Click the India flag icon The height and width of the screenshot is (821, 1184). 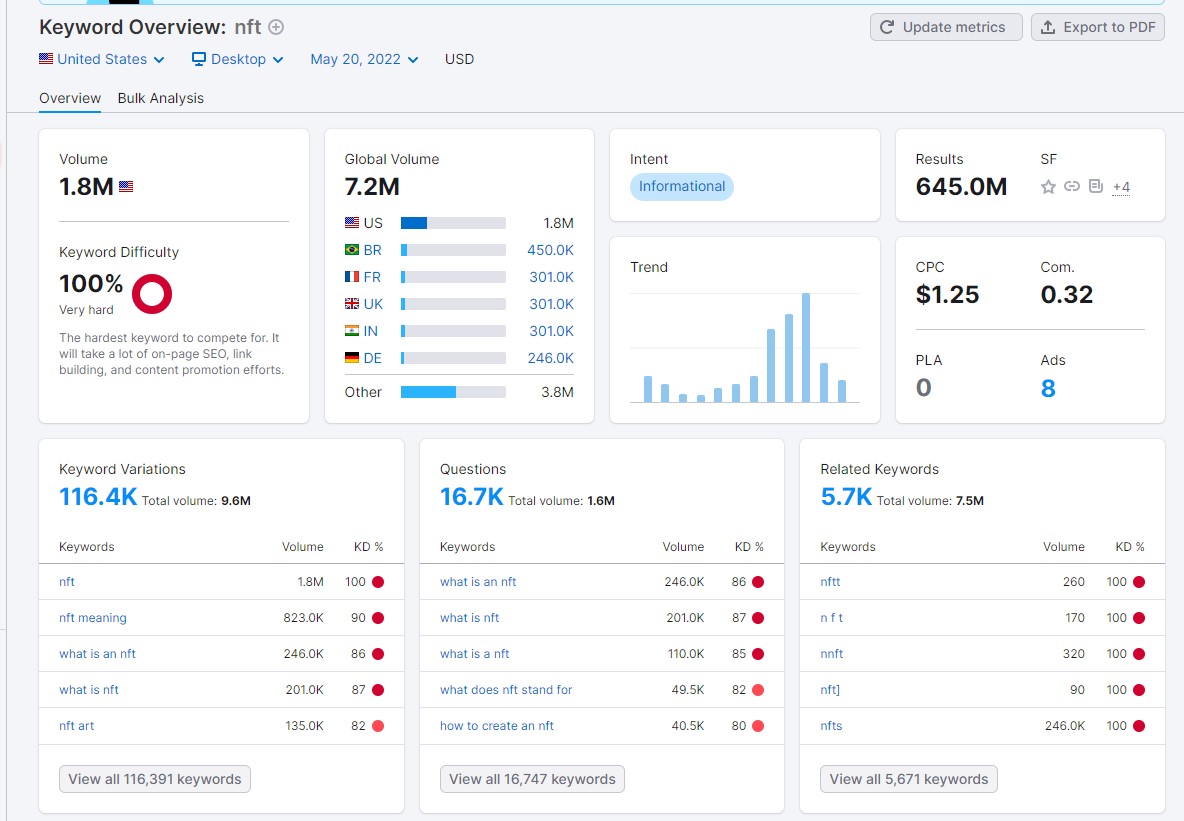tap(352, 331)
